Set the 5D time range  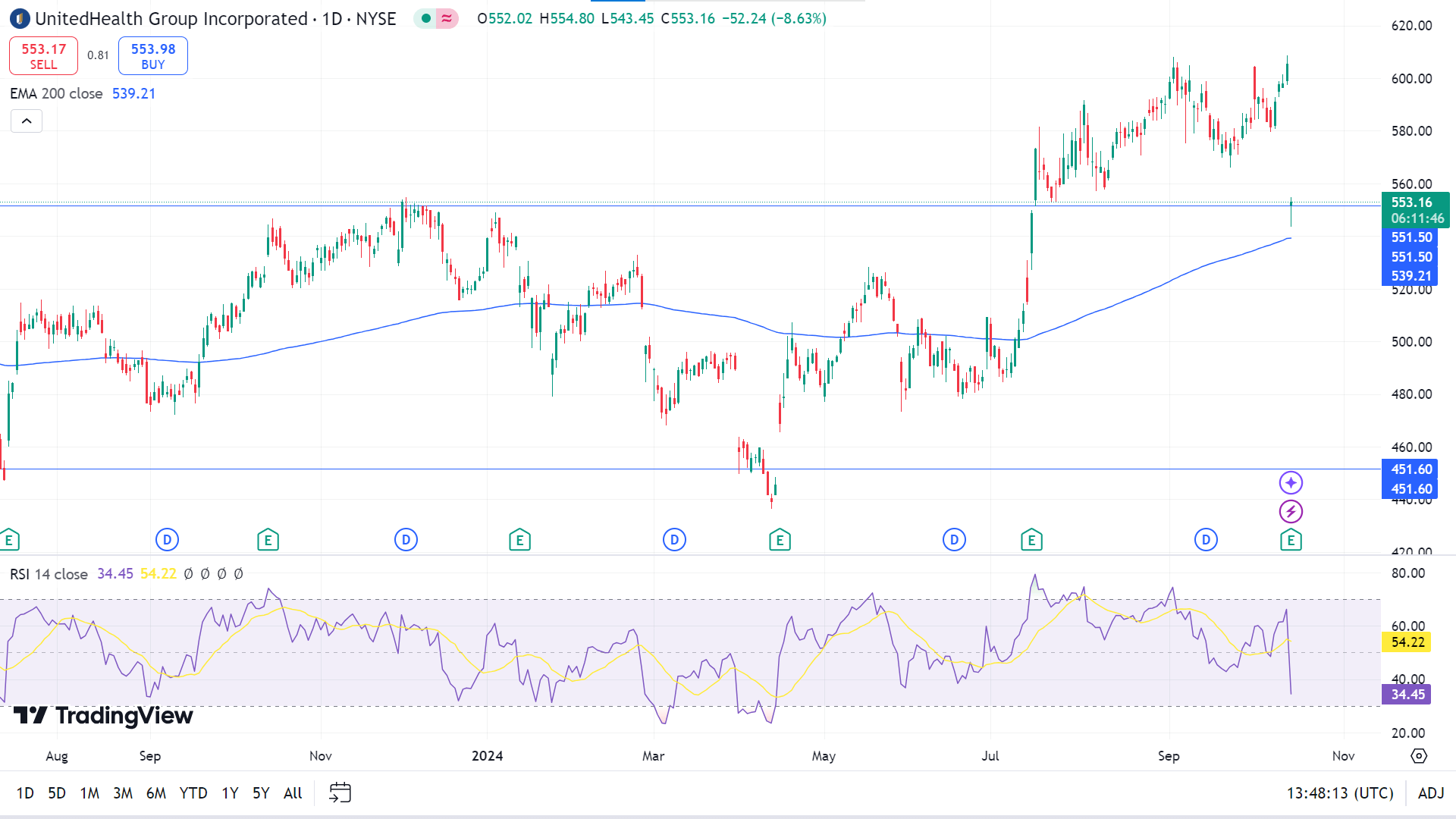(x=57, y=793)
